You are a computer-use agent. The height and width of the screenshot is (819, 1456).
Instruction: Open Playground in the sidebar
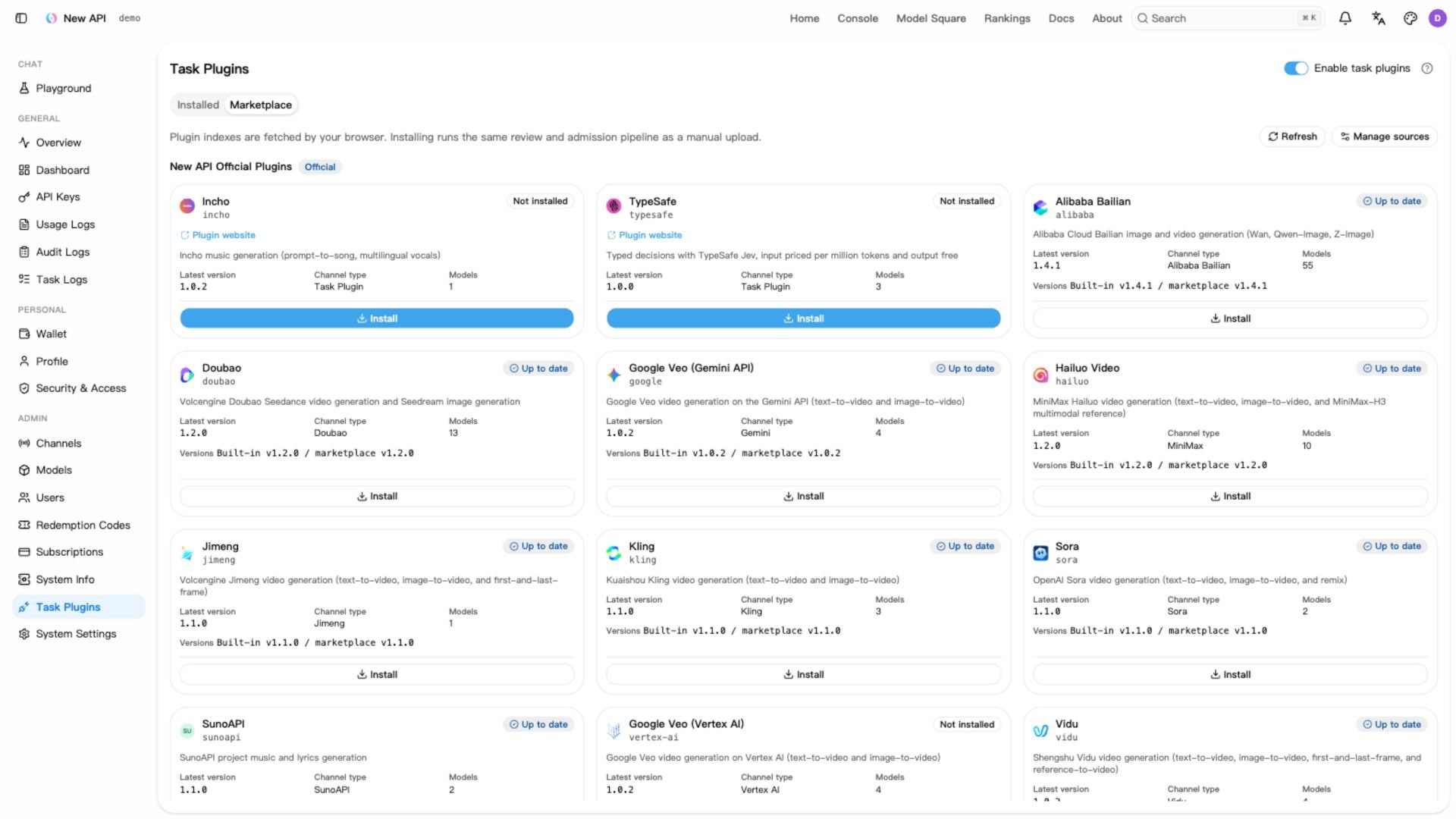point(79,88)
